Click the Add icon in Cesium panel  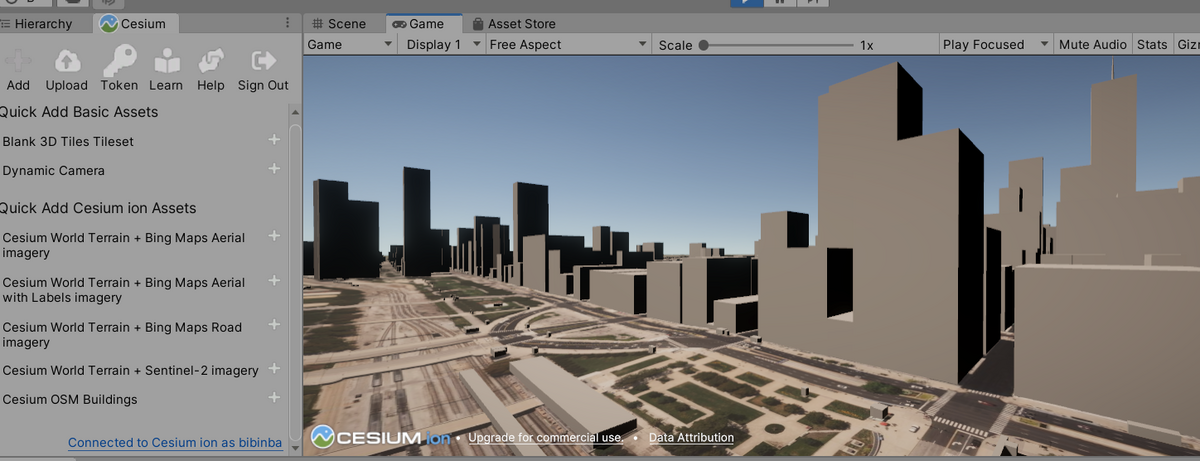(18, 62)
